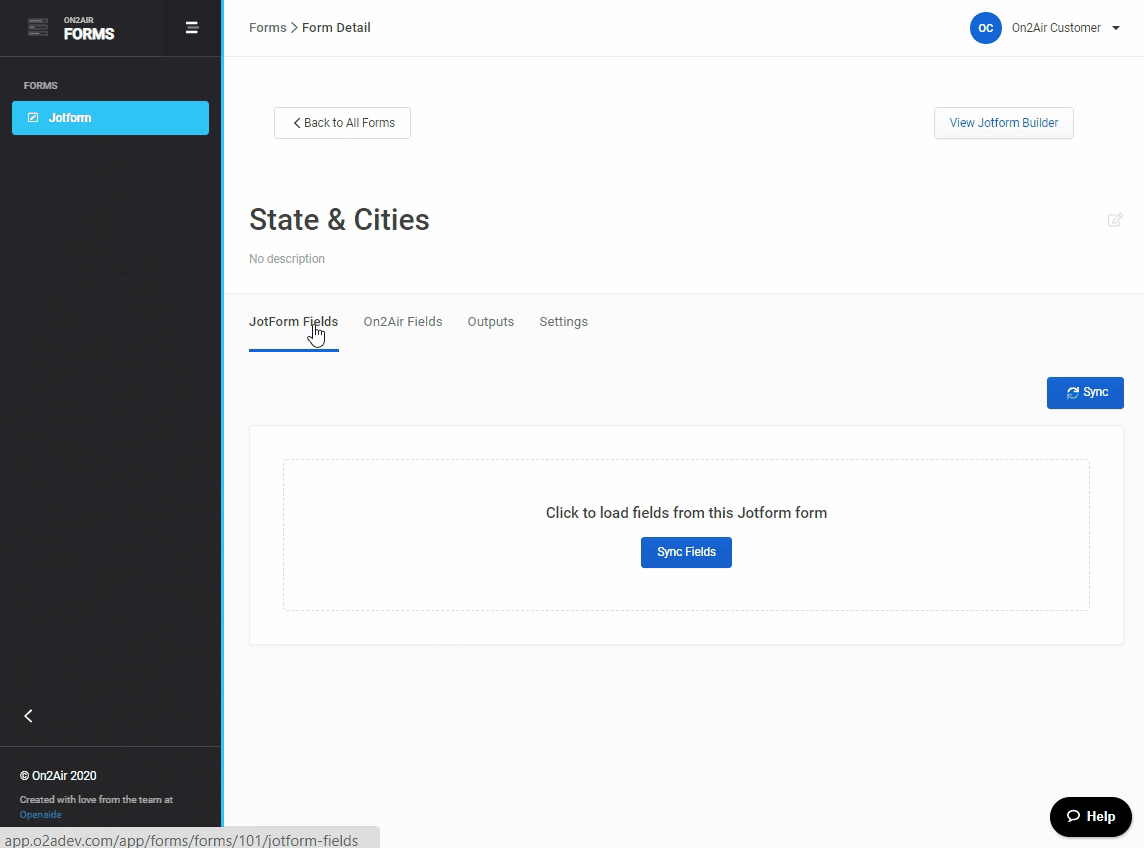Click the Forms breadcrumb link
This screenshot has height=848, width=1144.
click(267, 28)
